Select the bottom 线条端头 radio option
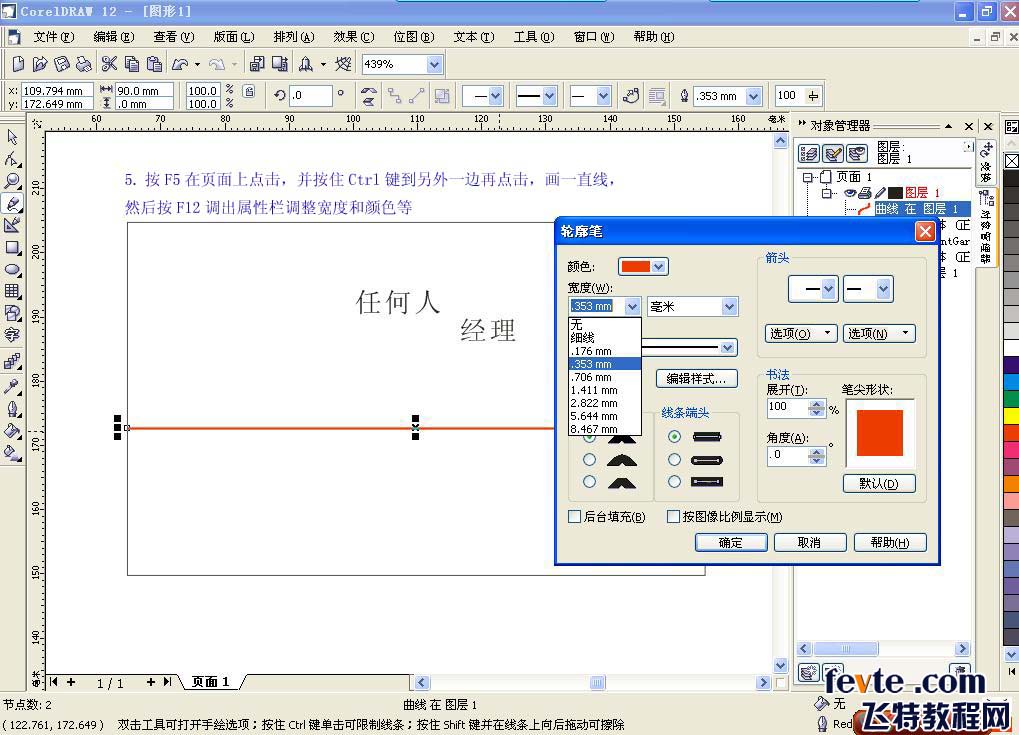1019x735 pixels. click(675, 482)
